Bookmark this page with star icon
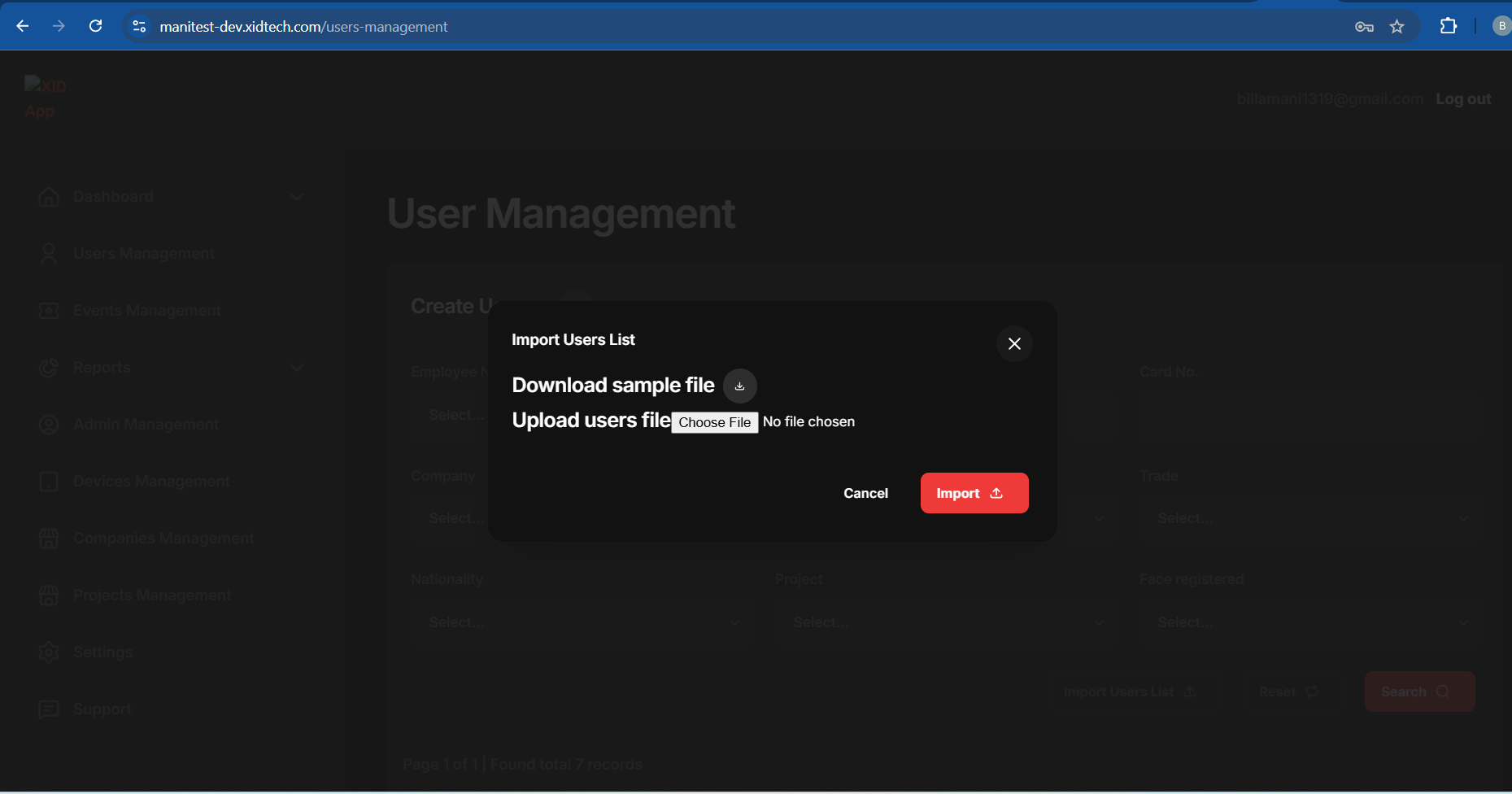 coord(1397,27)
